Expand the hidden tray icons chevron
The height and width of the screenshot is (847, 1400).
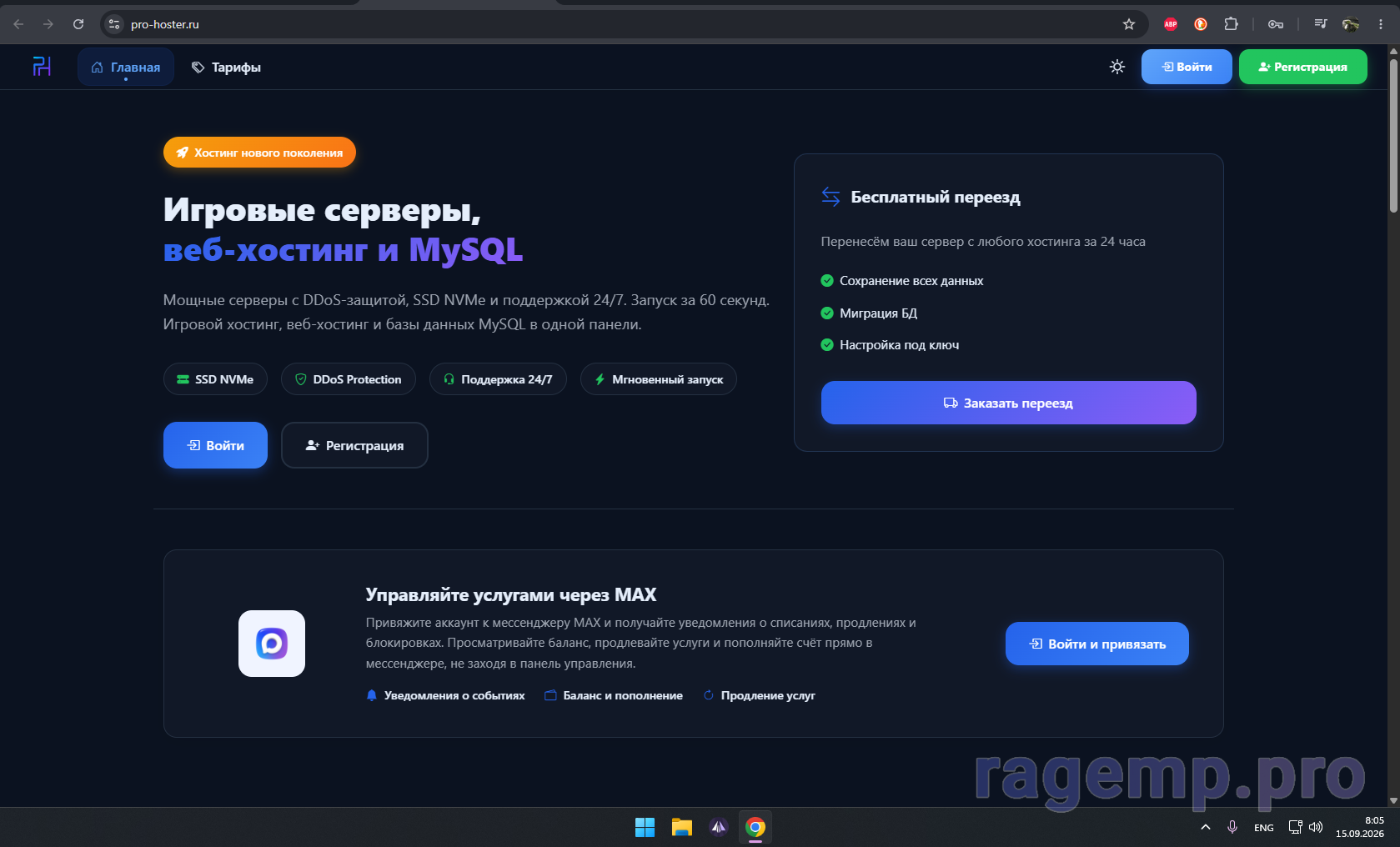coord(1206,827)
